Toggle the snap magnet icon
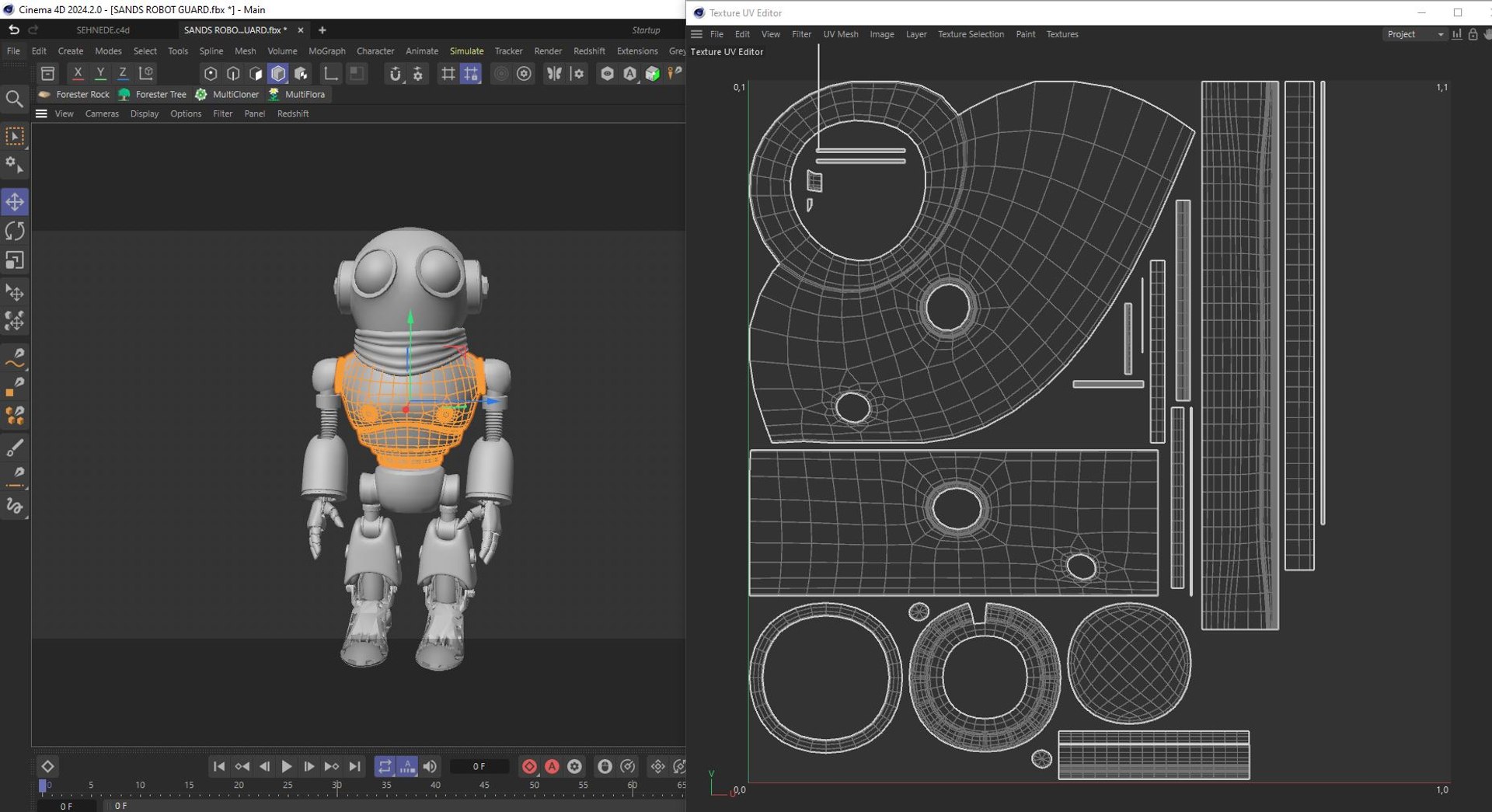This screenshot has width=1492, height=812. click(x=396, y=73)
